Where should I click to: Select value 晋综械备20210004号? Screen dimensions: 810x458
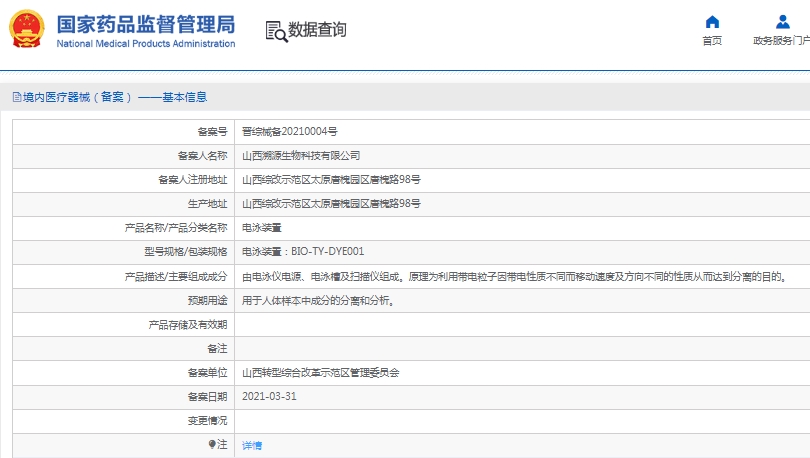290,132
